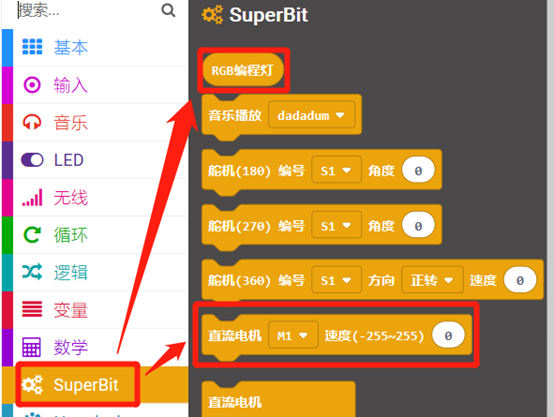Click the 数学 calculator icon

coord(31,347)
